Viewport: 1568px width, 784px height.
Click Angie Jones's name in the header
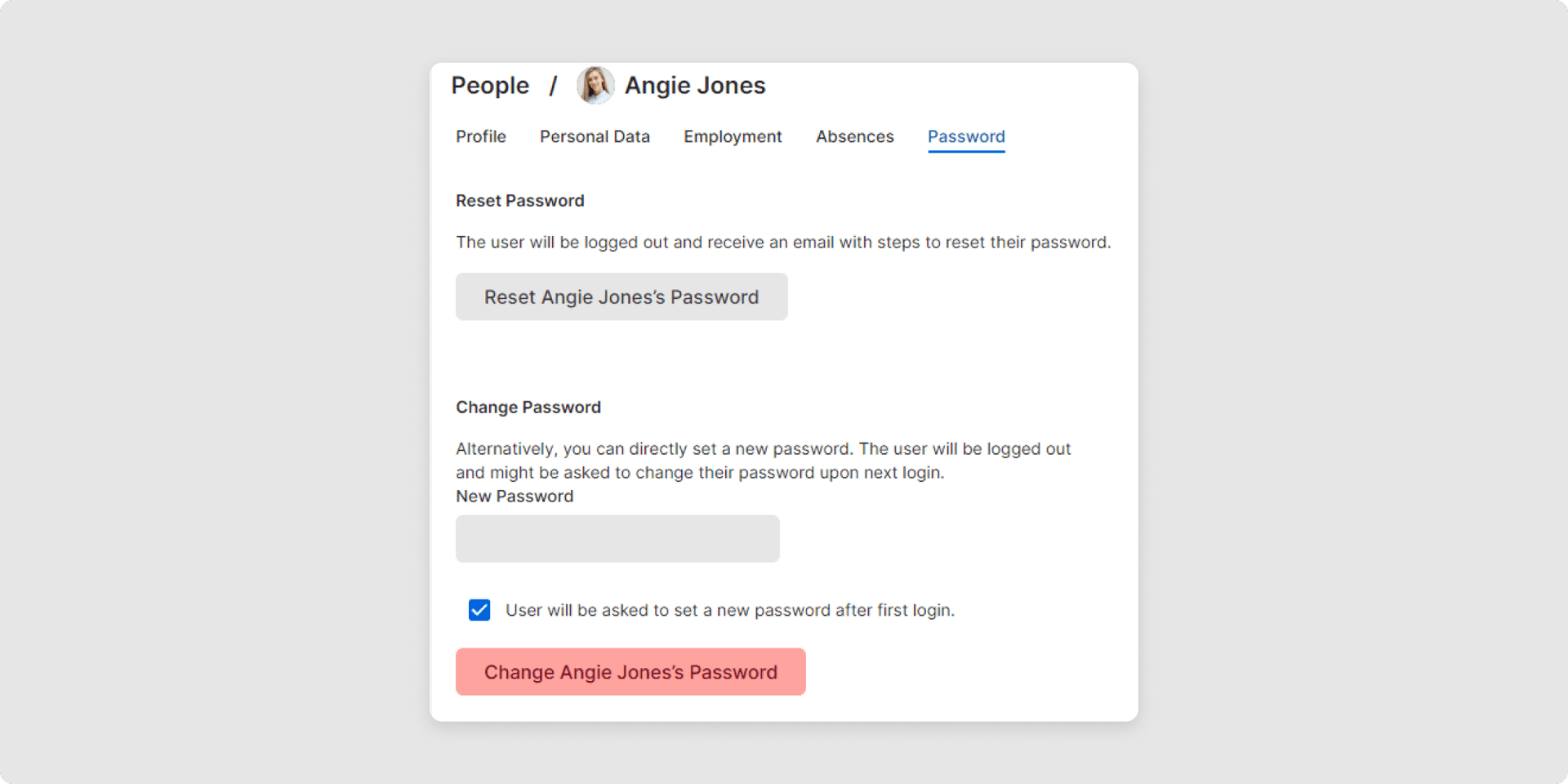tap(695, 85)
